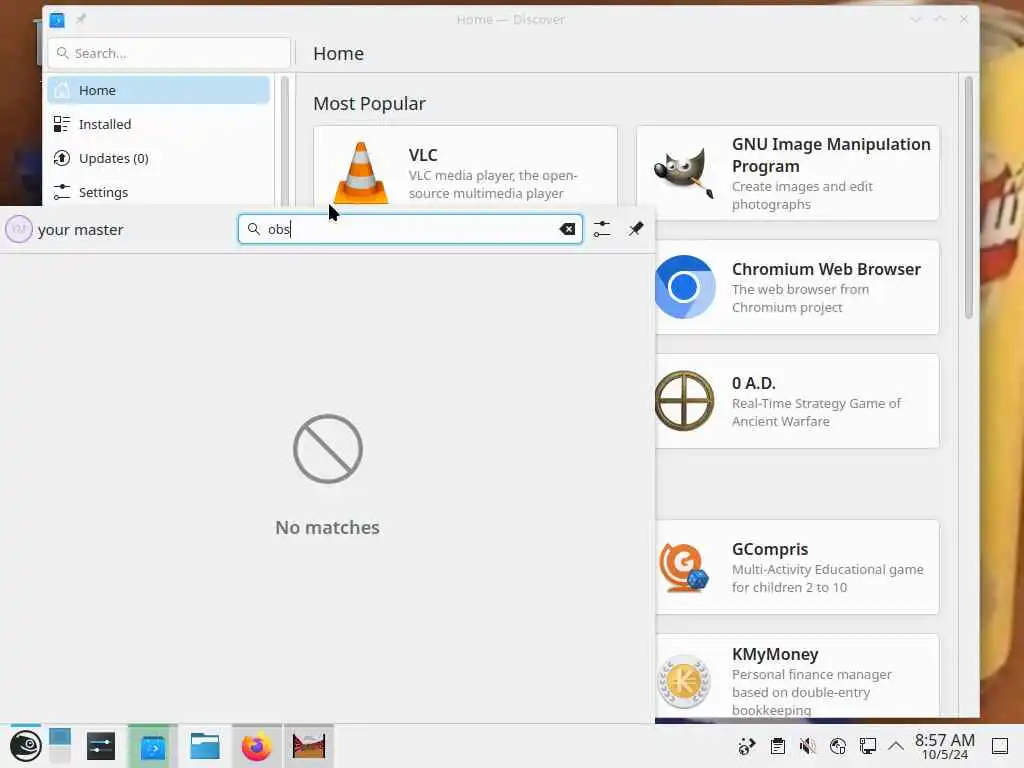Click the 'Most Popular' heading
Viewport: 1024px width, 768px height.
pos(369,103)
